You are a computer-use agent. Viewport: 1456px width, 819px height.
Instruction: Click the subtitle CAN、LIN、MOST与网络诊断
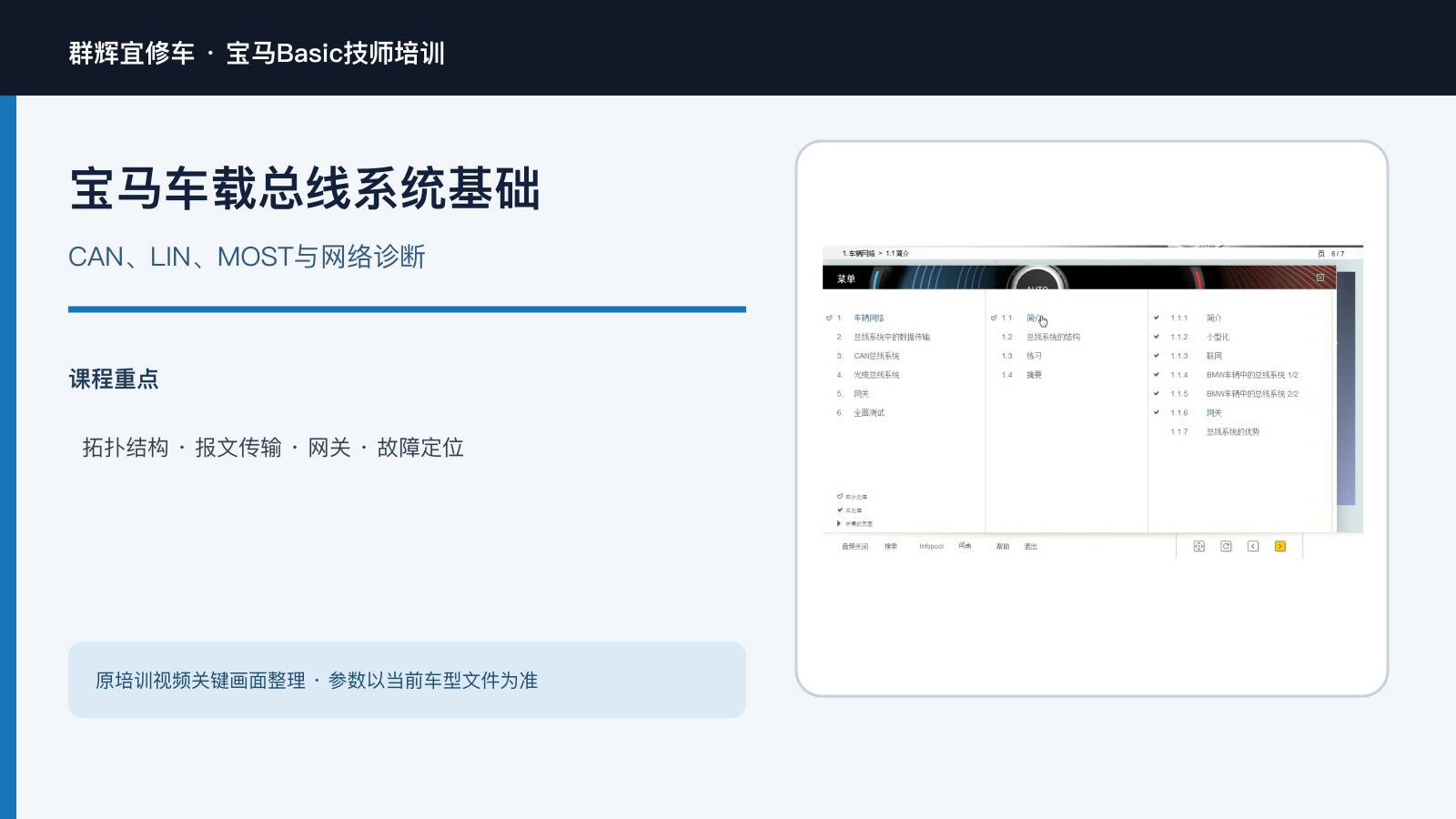coord(247,257)
